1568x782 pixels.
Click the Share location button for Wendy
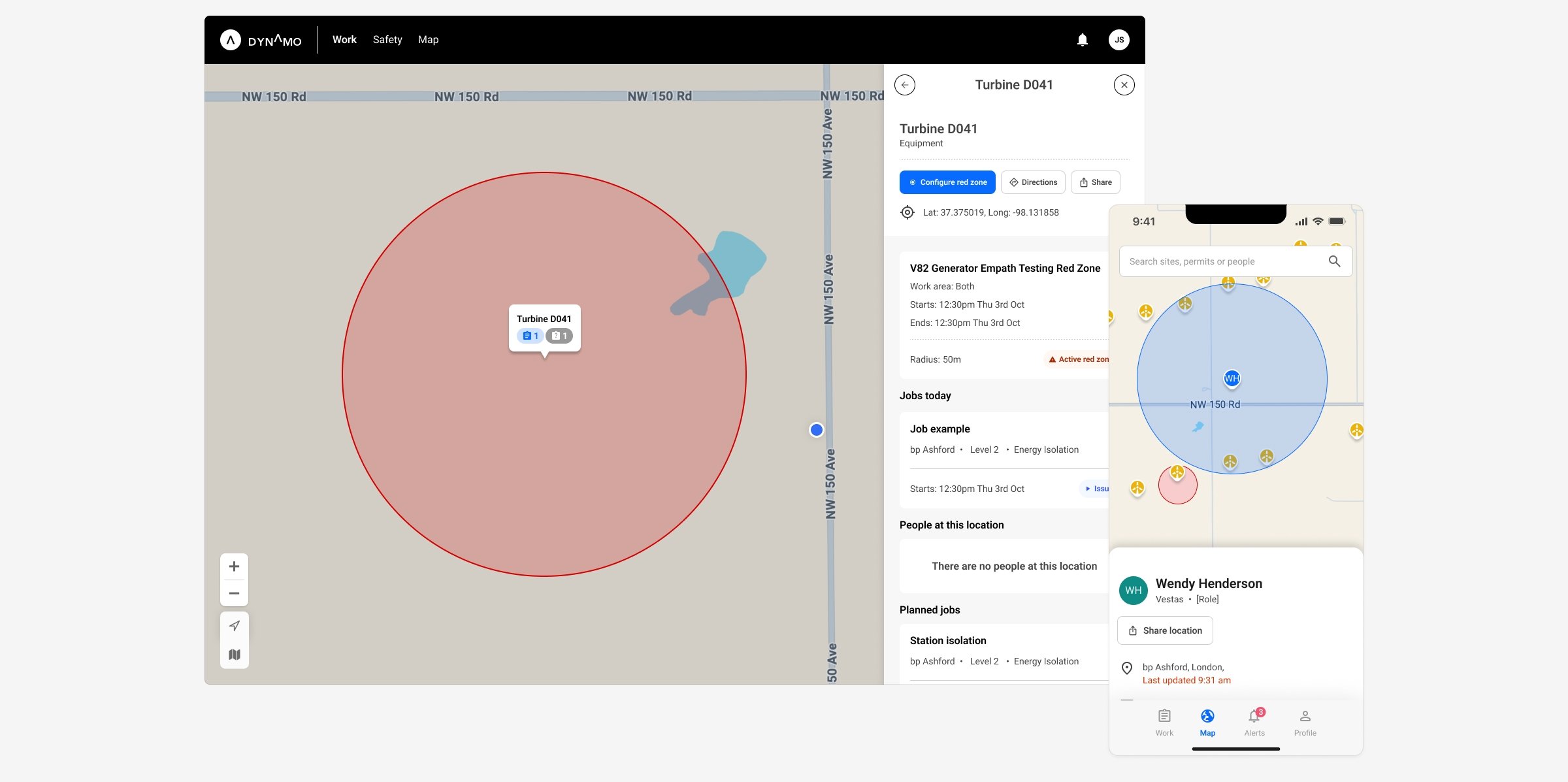coord(1165,630)
